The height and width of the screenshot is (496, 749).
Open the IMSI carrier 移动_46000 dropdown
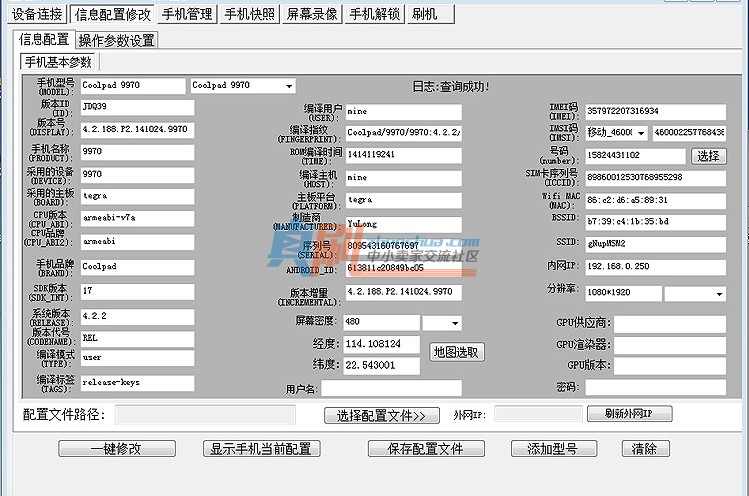pos(641,133)
